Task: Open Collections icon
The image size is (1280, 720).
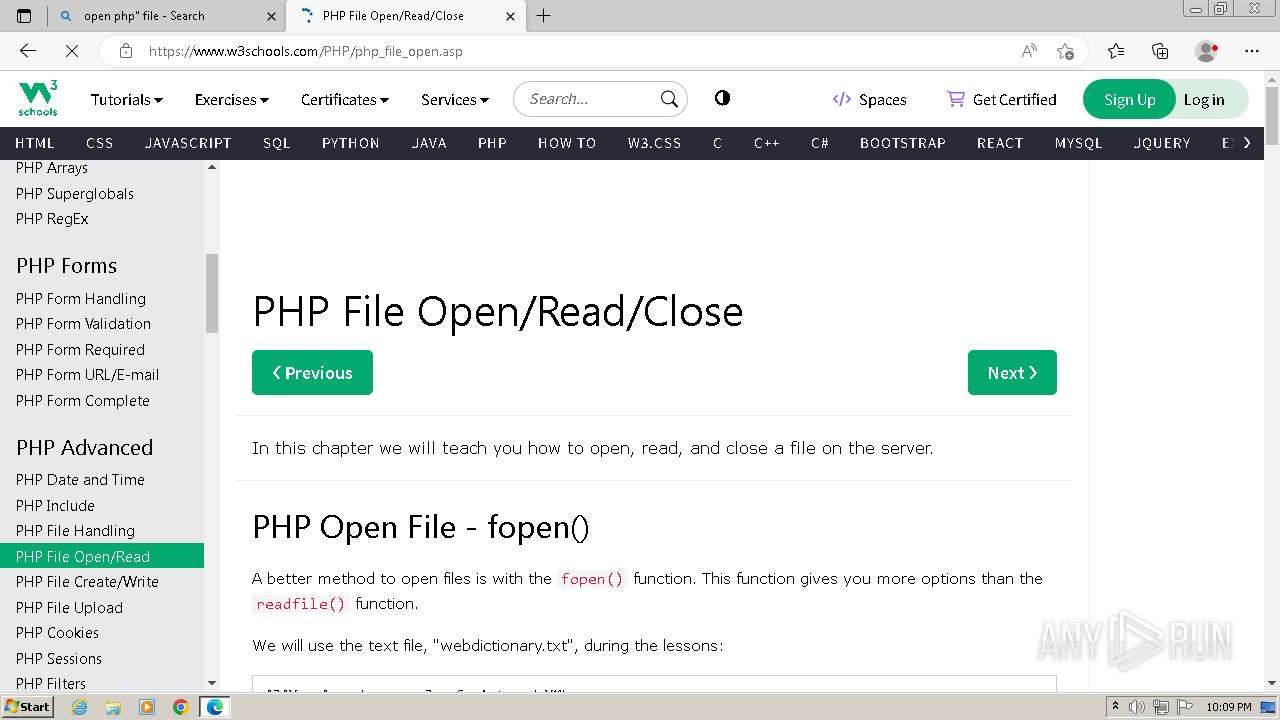Action: (x=1160, y=51)
